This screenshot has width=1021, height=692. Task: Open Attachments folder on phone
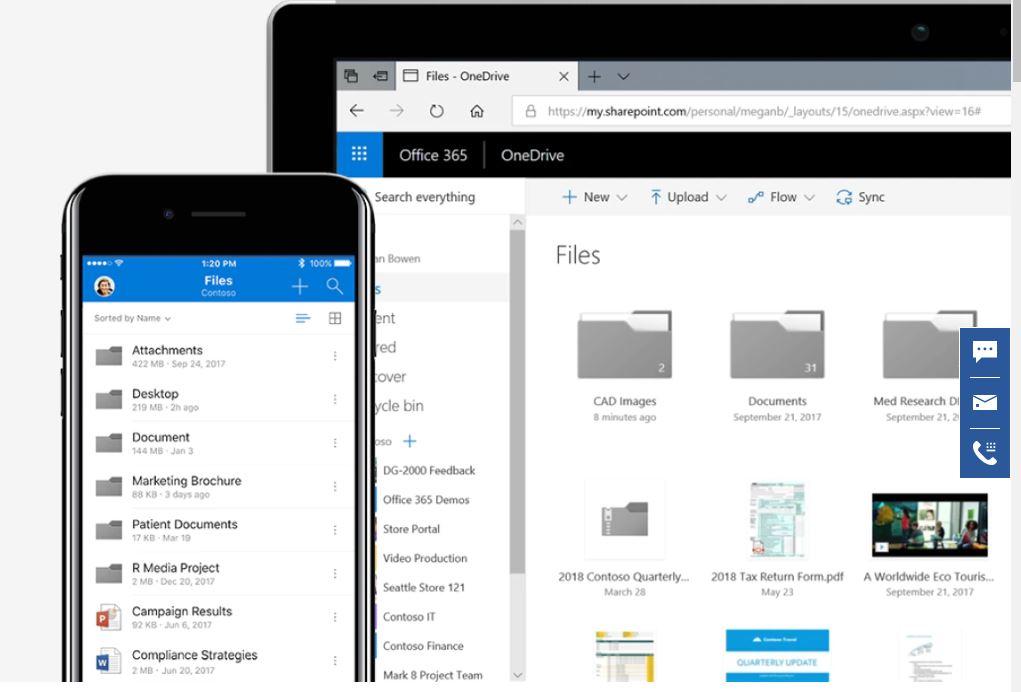click(x=218, y=356)
